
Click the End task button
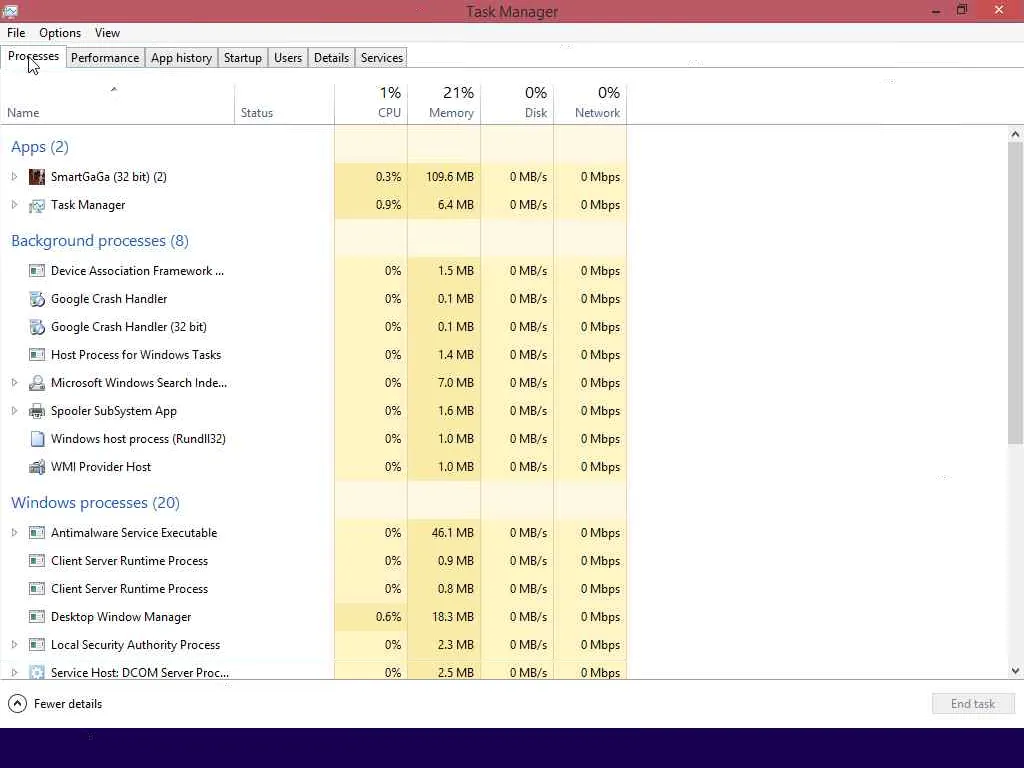(973, 704)
